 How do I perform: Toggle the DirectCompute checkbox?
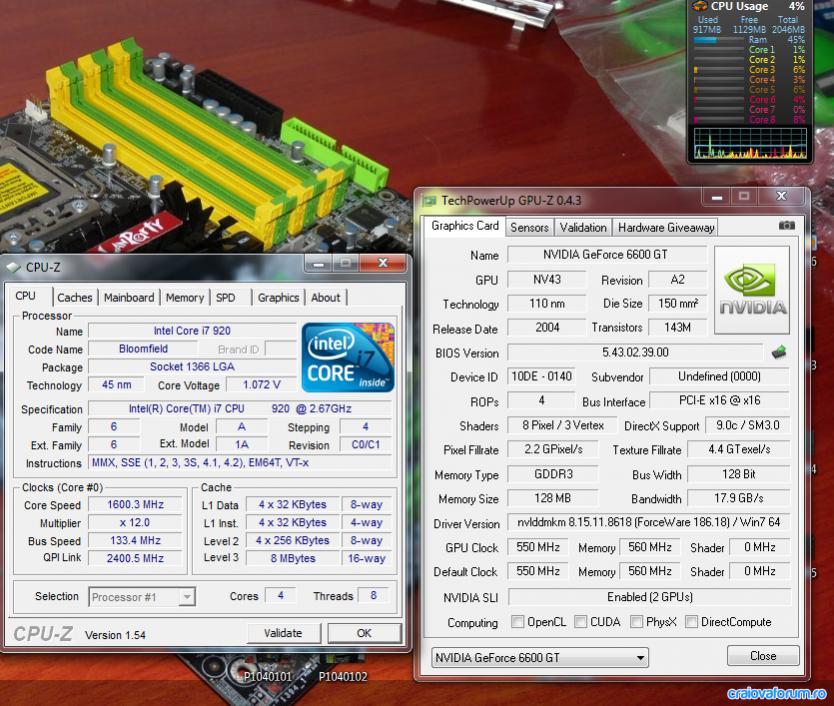pos(691,621)
